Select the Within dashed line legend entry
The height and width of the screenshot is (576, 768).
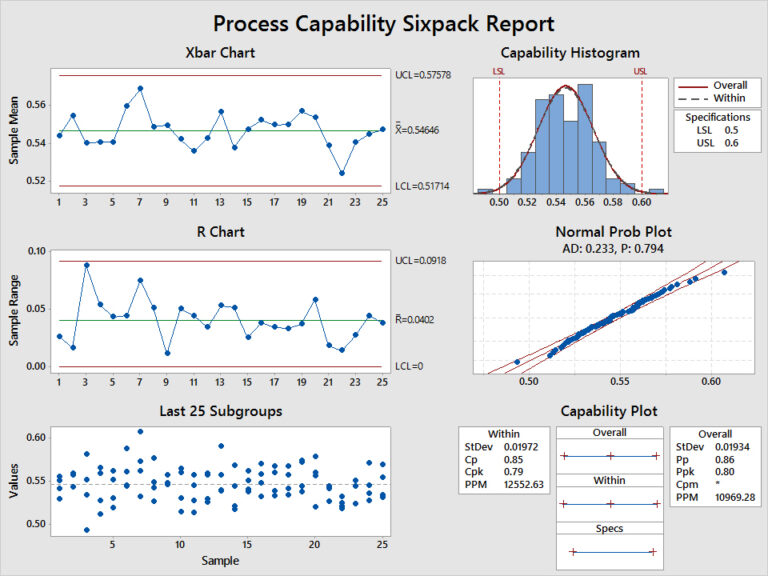[x=715, y=98]
